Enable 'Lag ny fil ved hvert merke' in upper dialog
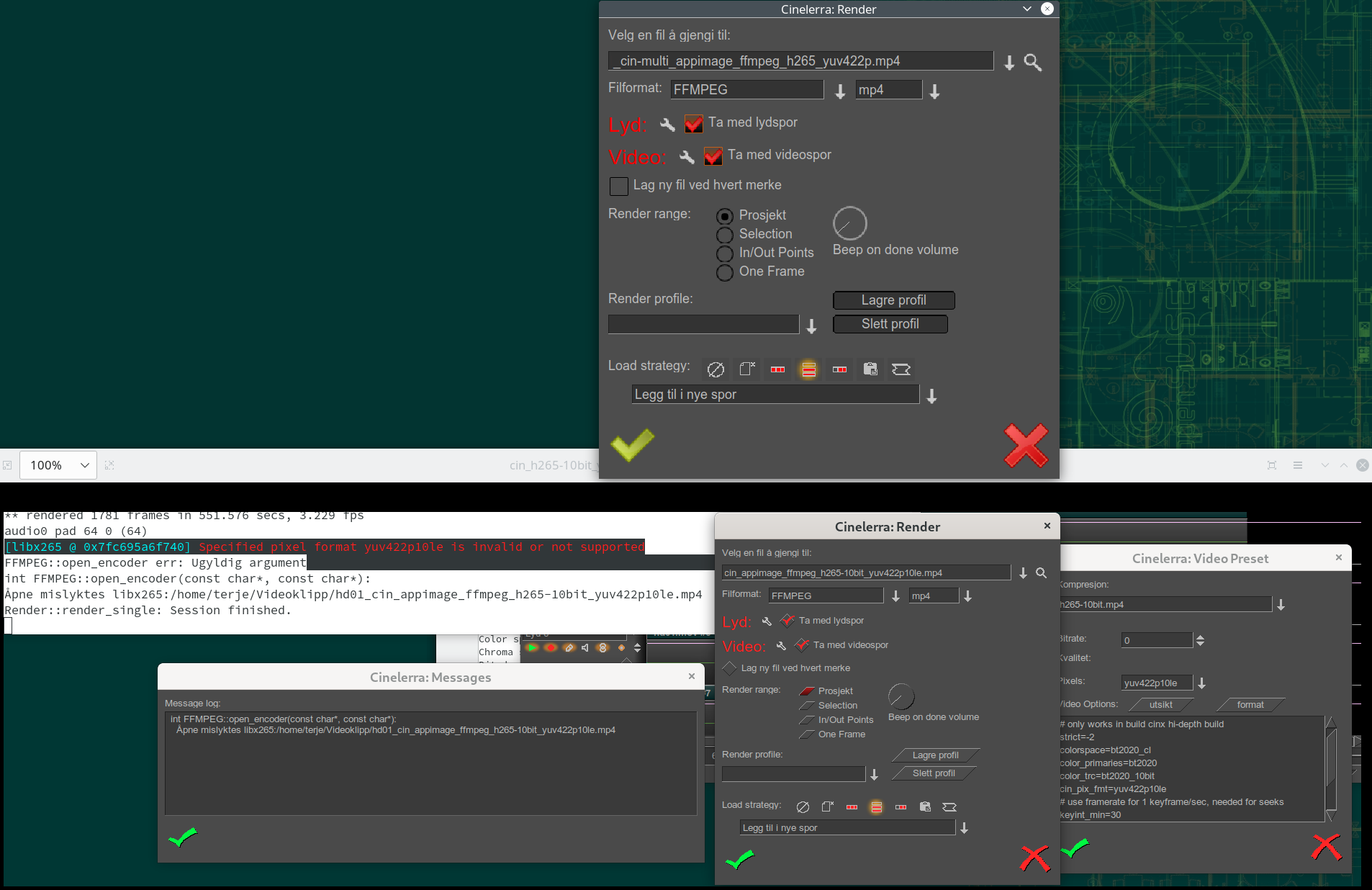 [619, 186]
